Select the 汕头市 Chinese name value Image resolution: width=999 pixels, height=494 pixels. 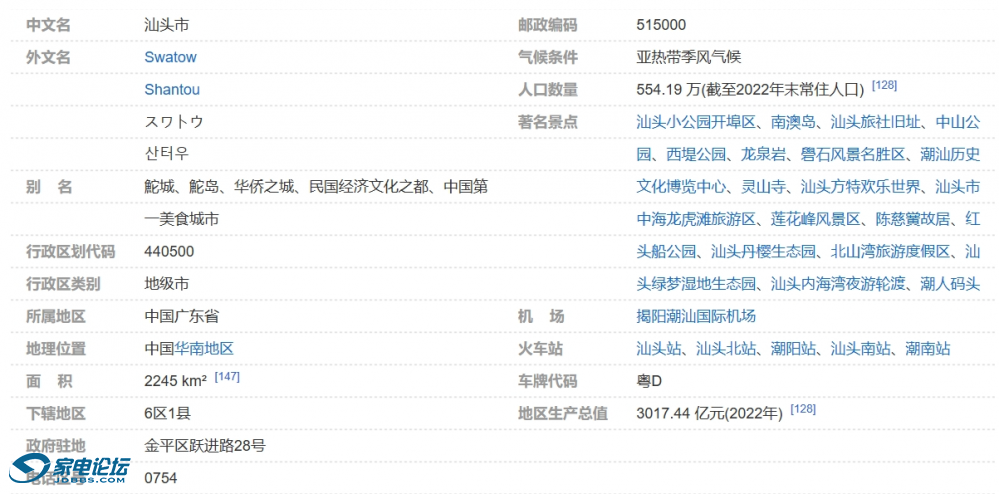(166, 25)
